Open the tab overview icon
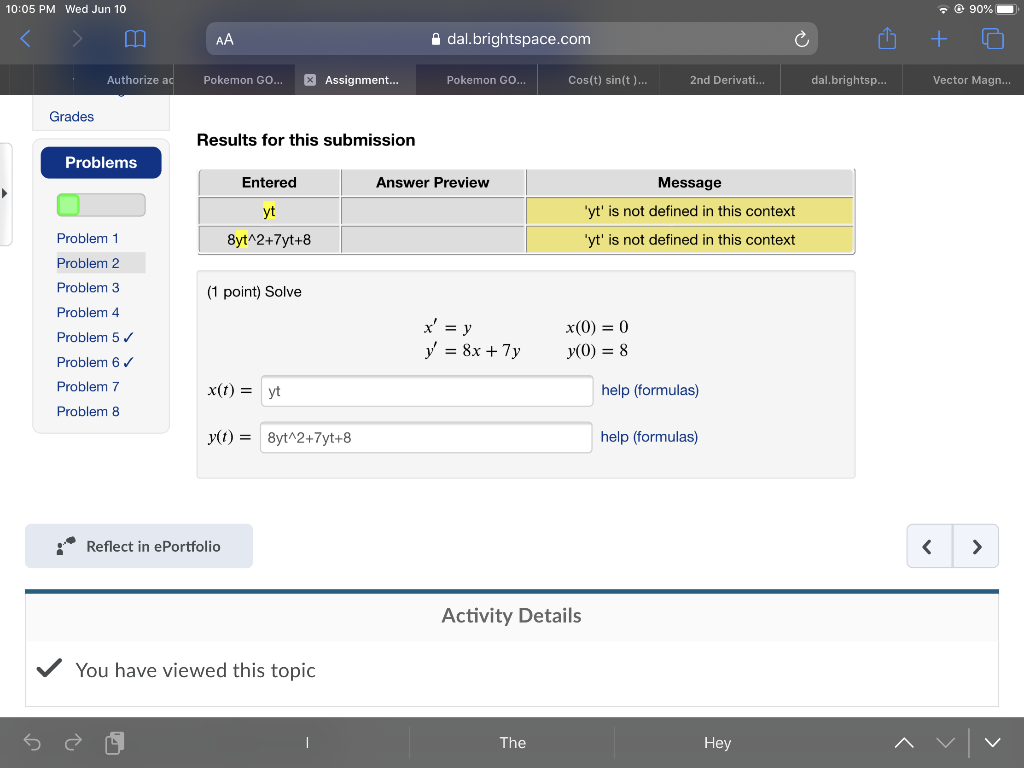 pyautogui.click(x=991, y=38)
